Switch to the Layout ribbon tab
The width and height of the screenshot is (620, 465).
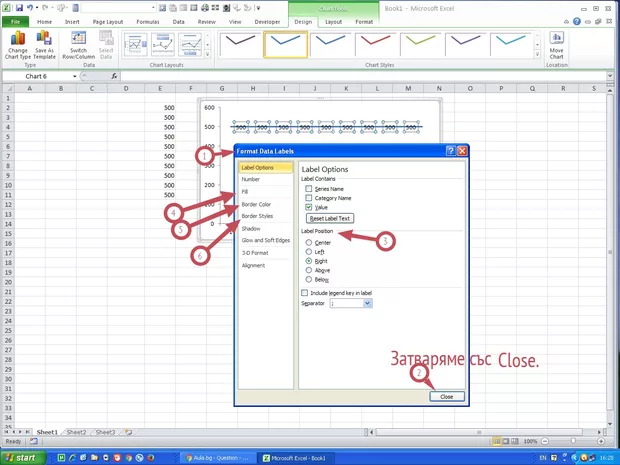[336, 20]
